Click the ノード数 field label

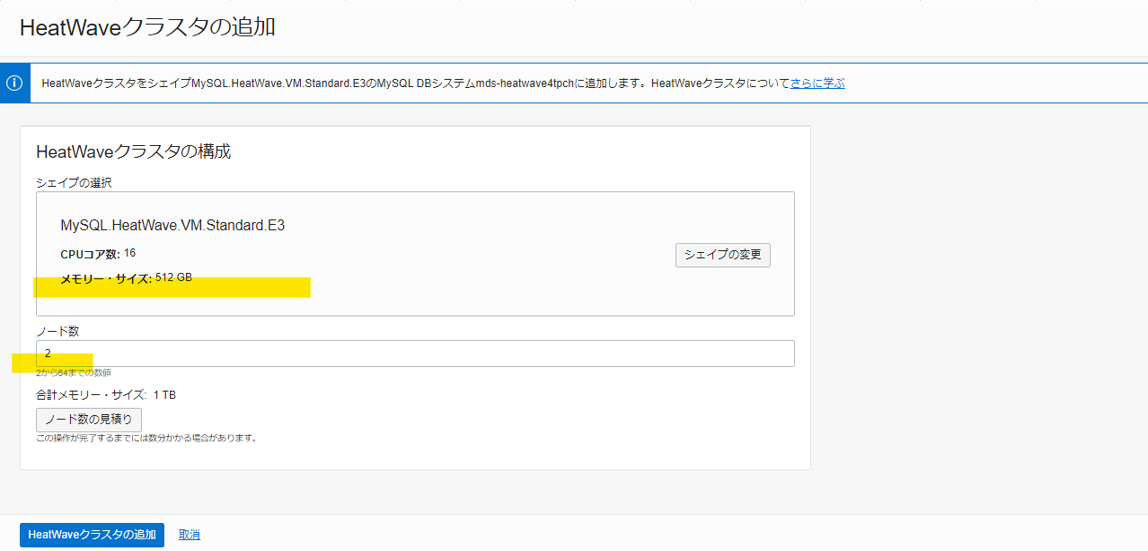57,331
